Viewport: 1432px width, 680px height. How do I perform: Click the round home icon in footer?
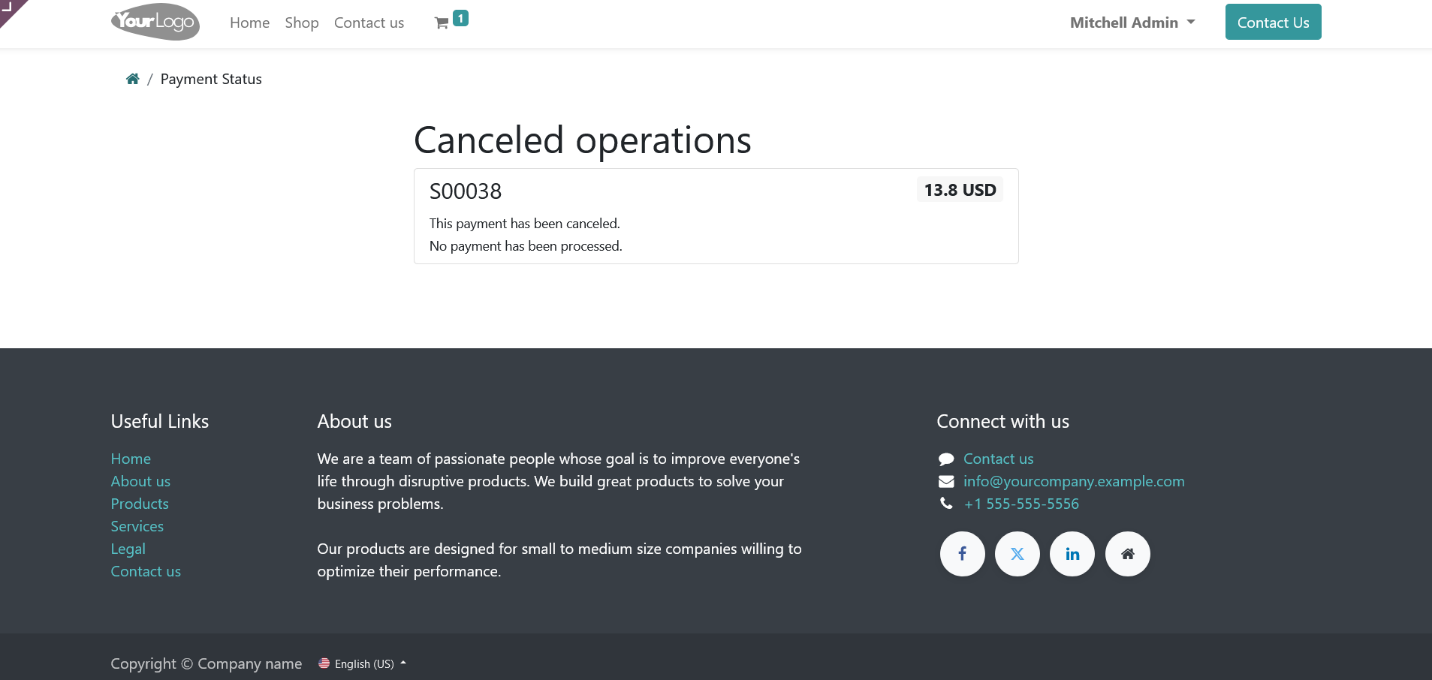(1127, 553)
